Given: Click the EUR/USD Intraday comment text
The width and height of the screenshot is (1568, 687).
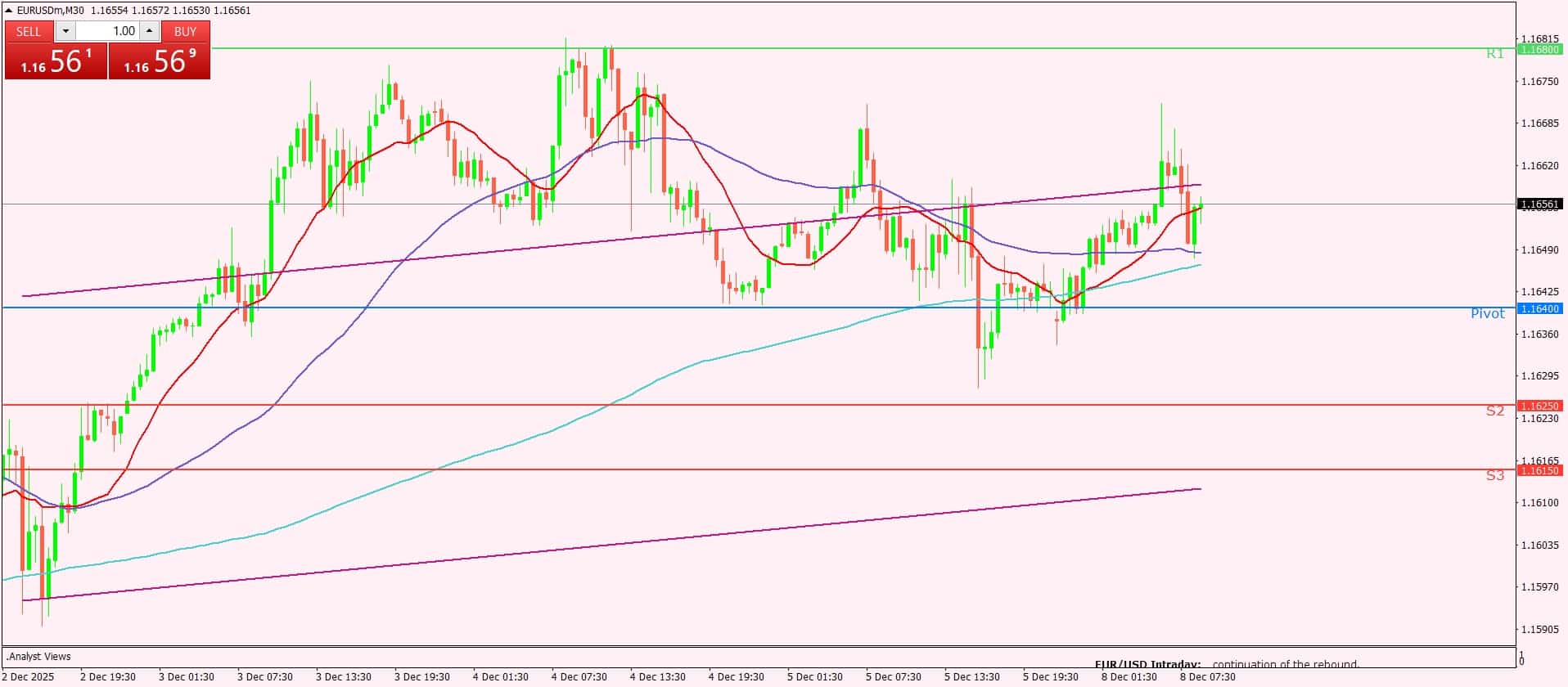Looking at the screenshot, I should [1147, 664].
